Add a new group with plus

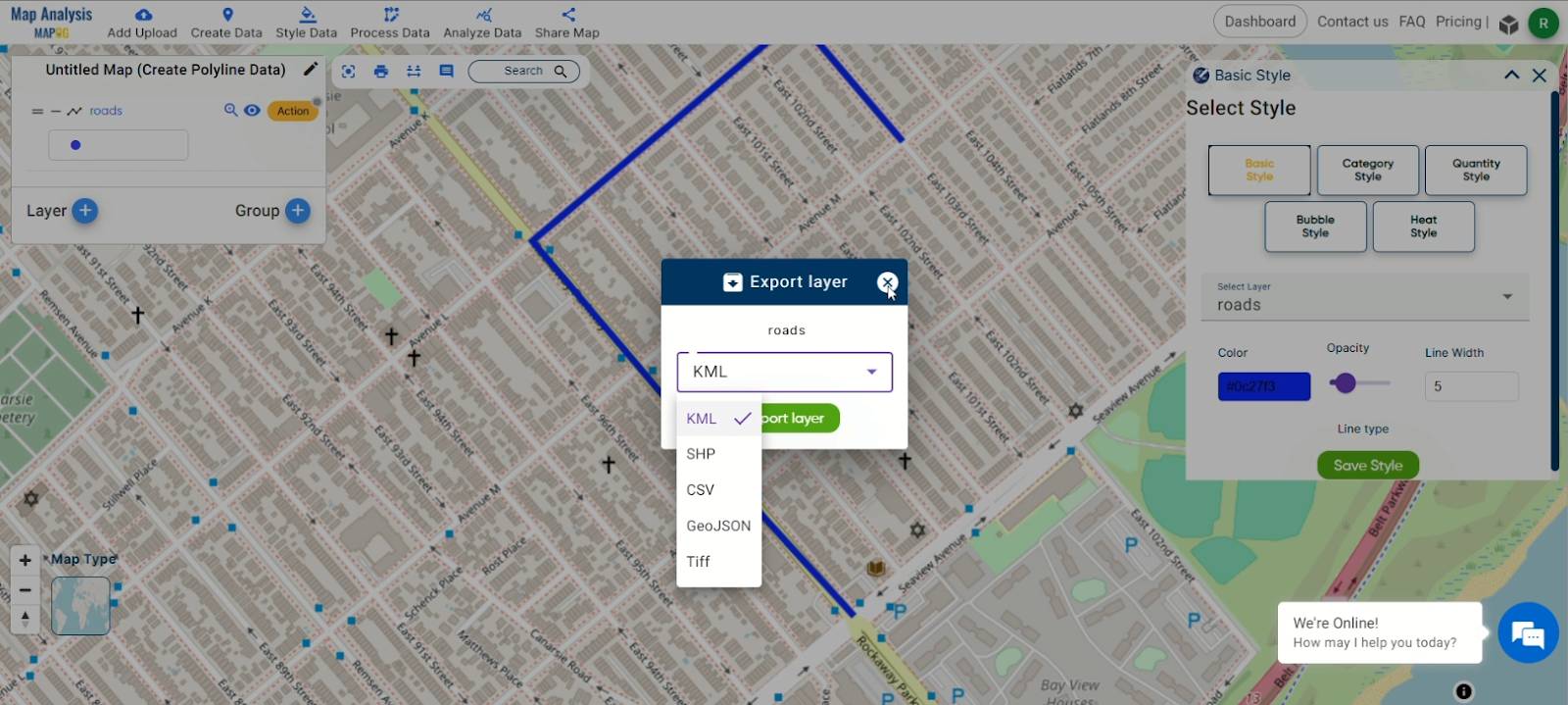pyautogui.click(x=298, y=210)
